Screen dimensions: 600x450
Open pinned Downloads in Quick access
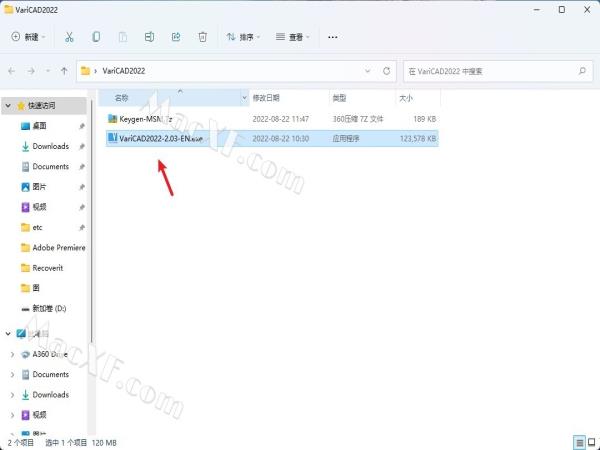coord(51,146)
